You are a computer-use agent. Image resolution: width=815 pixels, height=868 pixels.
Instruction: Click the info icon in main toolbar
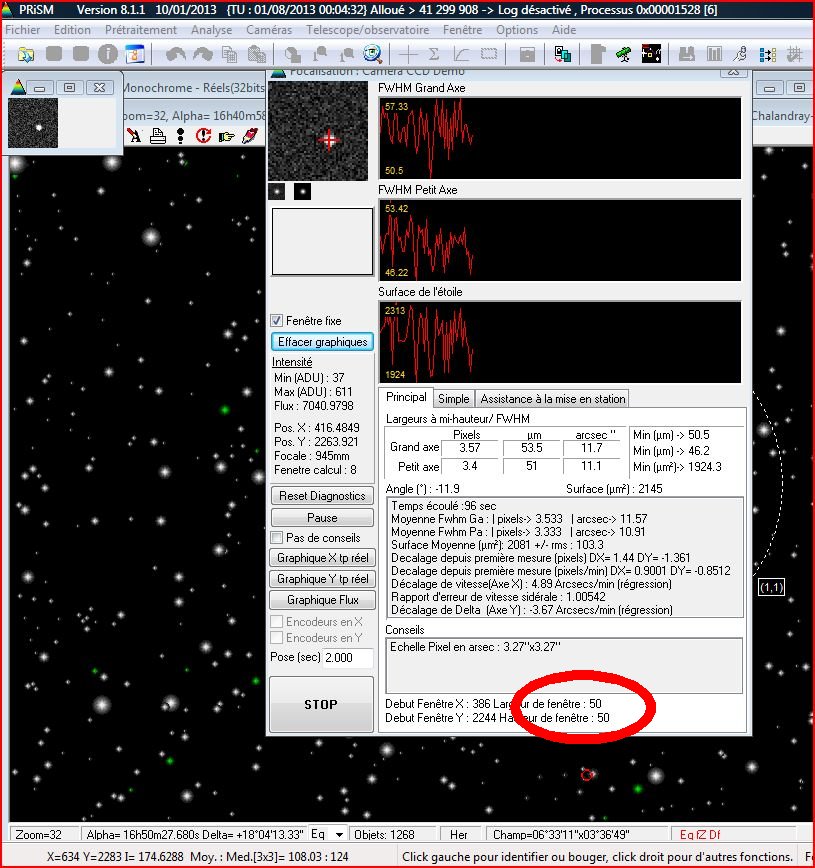(109, 54)
